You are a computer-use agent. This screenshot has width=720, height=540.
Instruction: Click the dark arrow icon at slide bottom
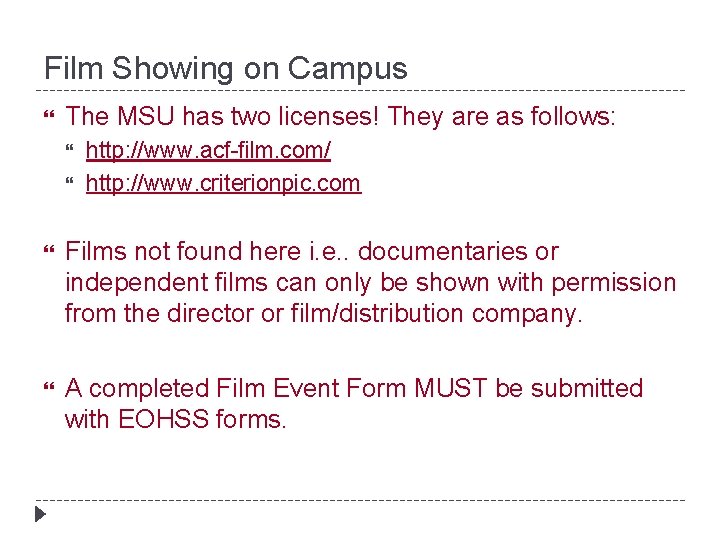pos(40,514)
